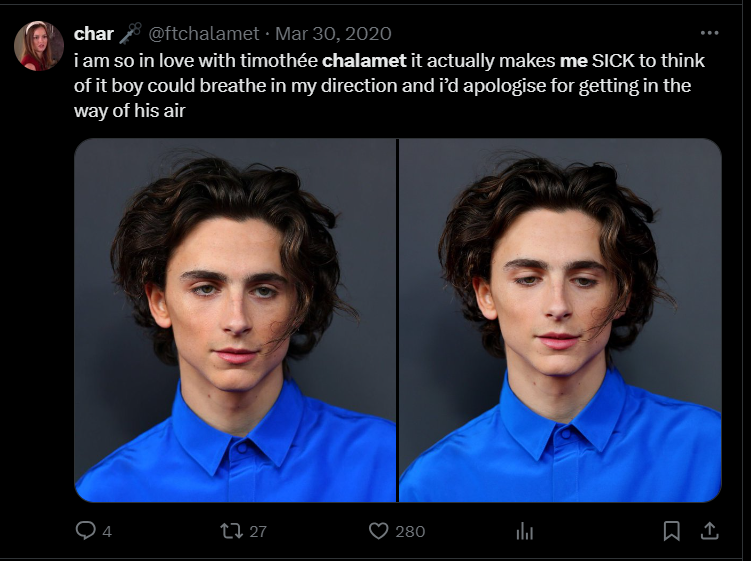Viewport: 751px width, 561px height.
Task: Click the like count 280
Action: pos(410,532)
